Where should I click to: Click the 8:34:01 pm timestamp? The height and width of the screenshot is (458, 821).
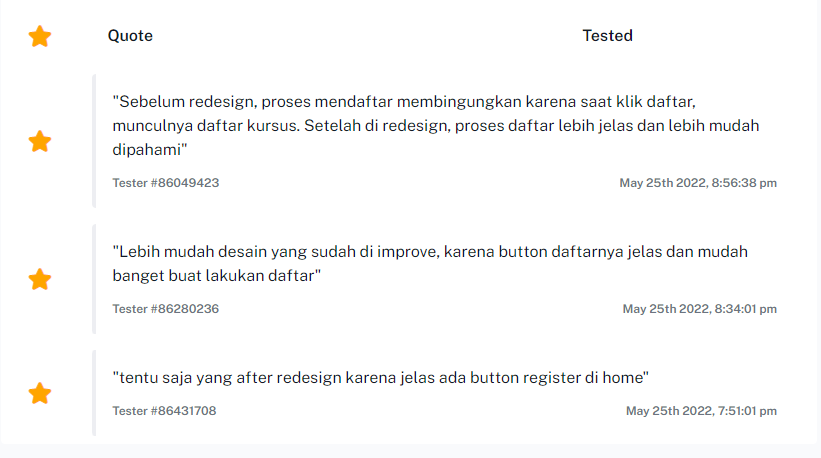pos(700,309)
